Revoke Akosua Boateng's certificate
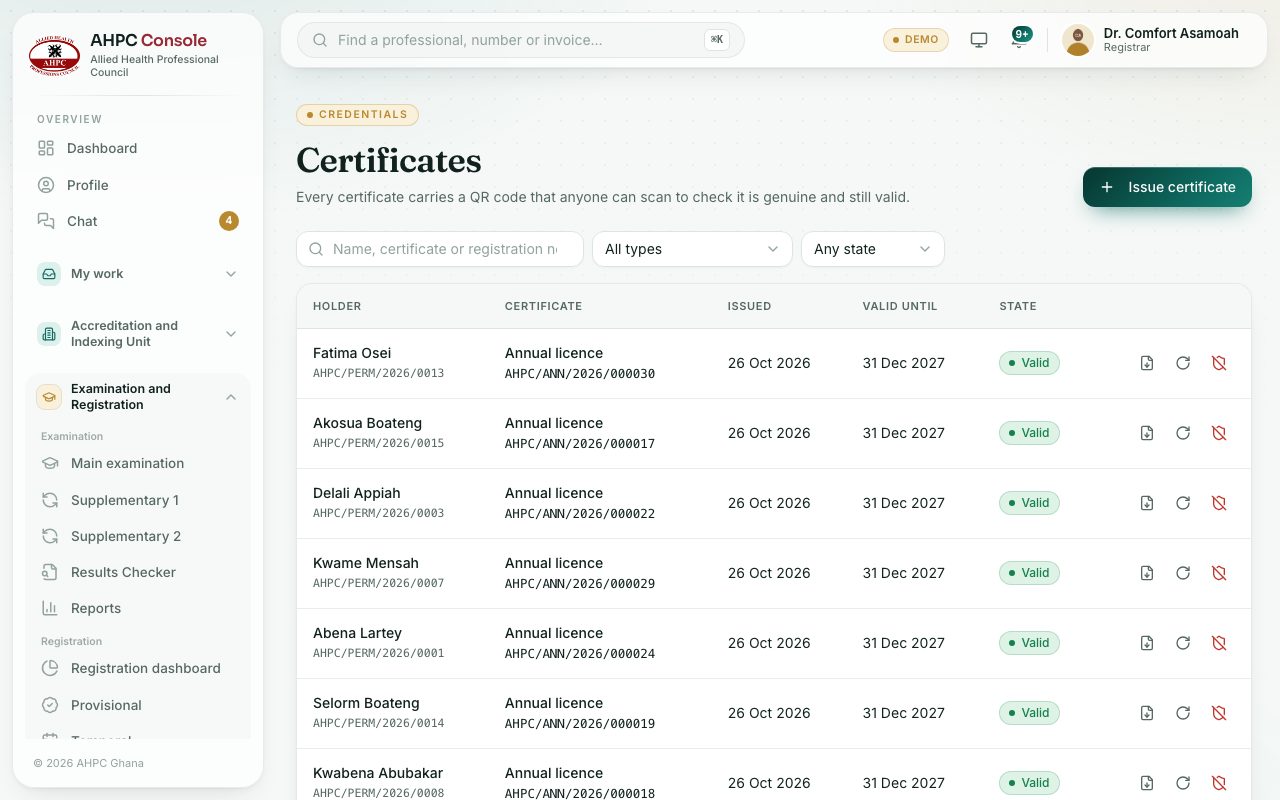The height and width of the screenshot is (800, 1280). pyautogui.click(x=1219, y=433)
